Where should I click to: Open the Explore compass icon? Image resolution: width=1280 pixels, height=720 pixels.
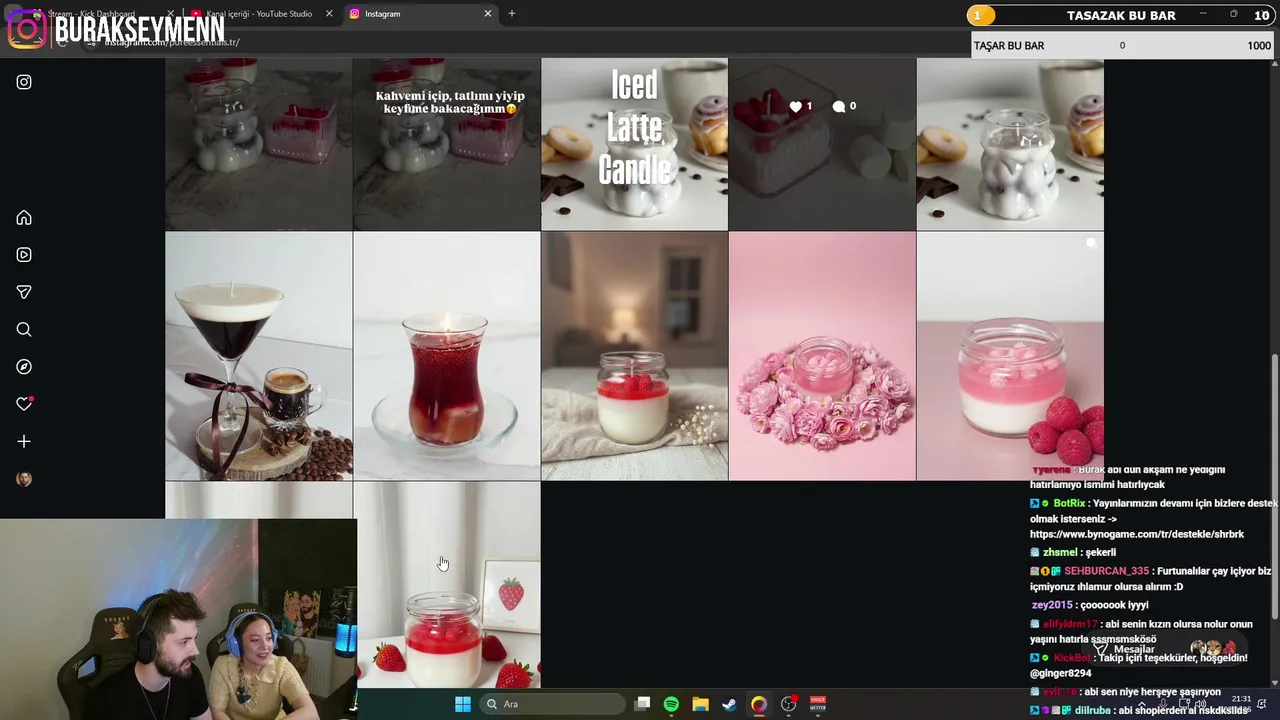[x=24, y=367]
